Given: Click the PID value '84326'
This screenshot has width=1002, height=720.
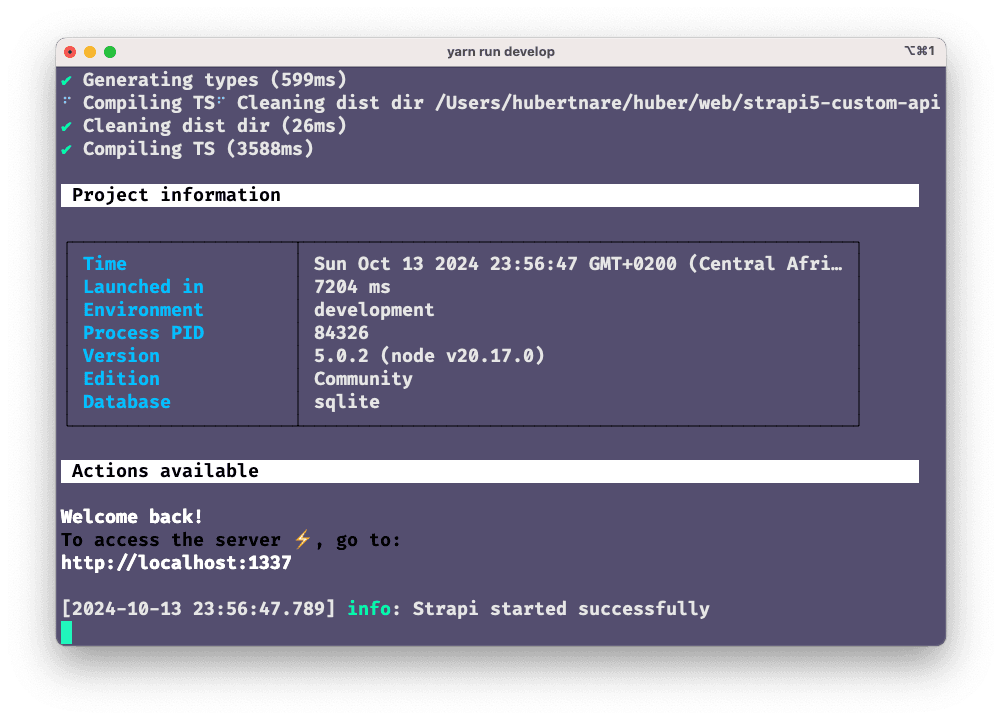Looking at the screenshot, I should pyautogui.click(x=341, y=333).
